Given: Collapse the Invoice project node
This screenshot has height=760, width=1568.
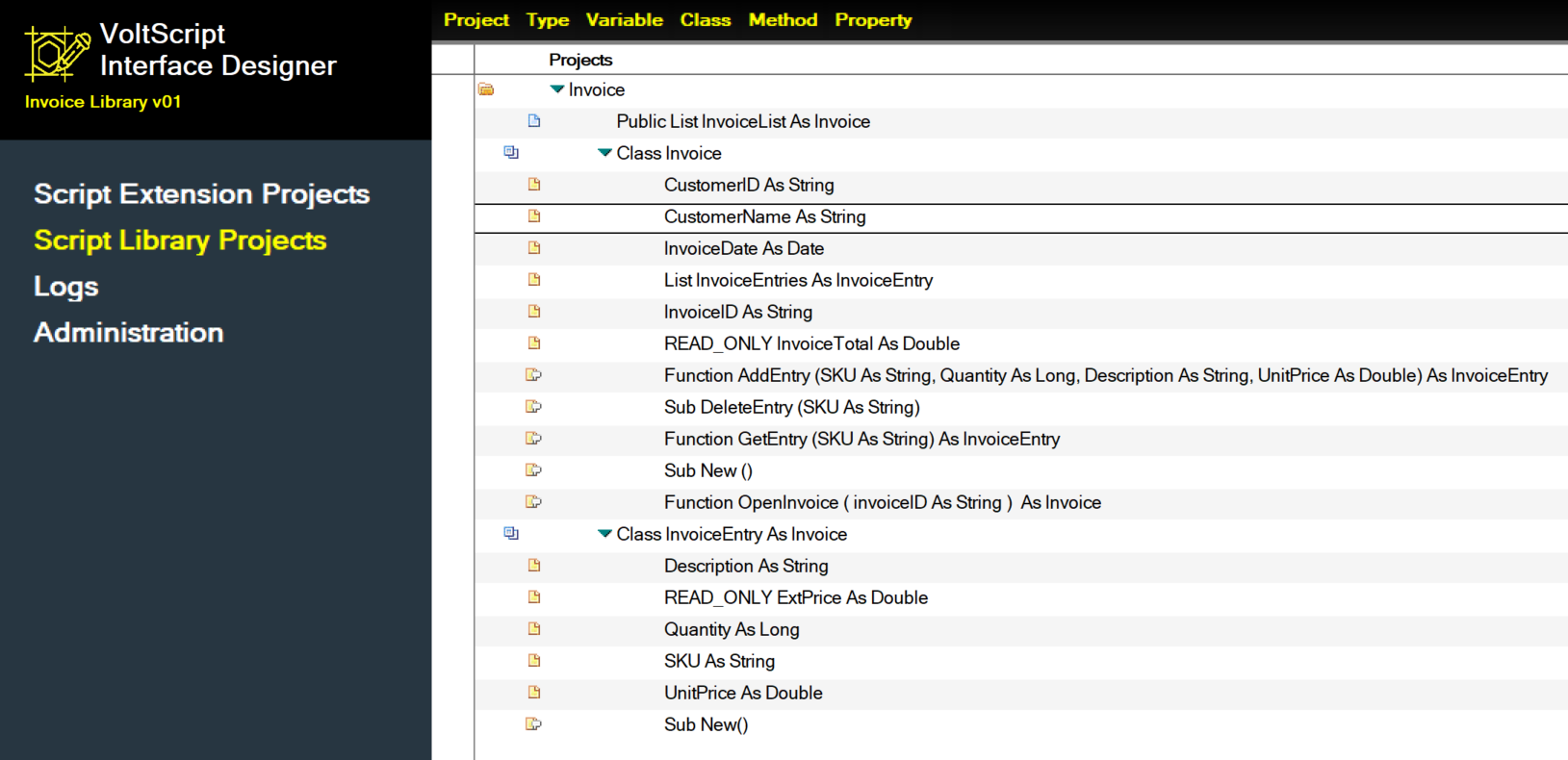Looking at the screenshot, I should pos(556,89).
